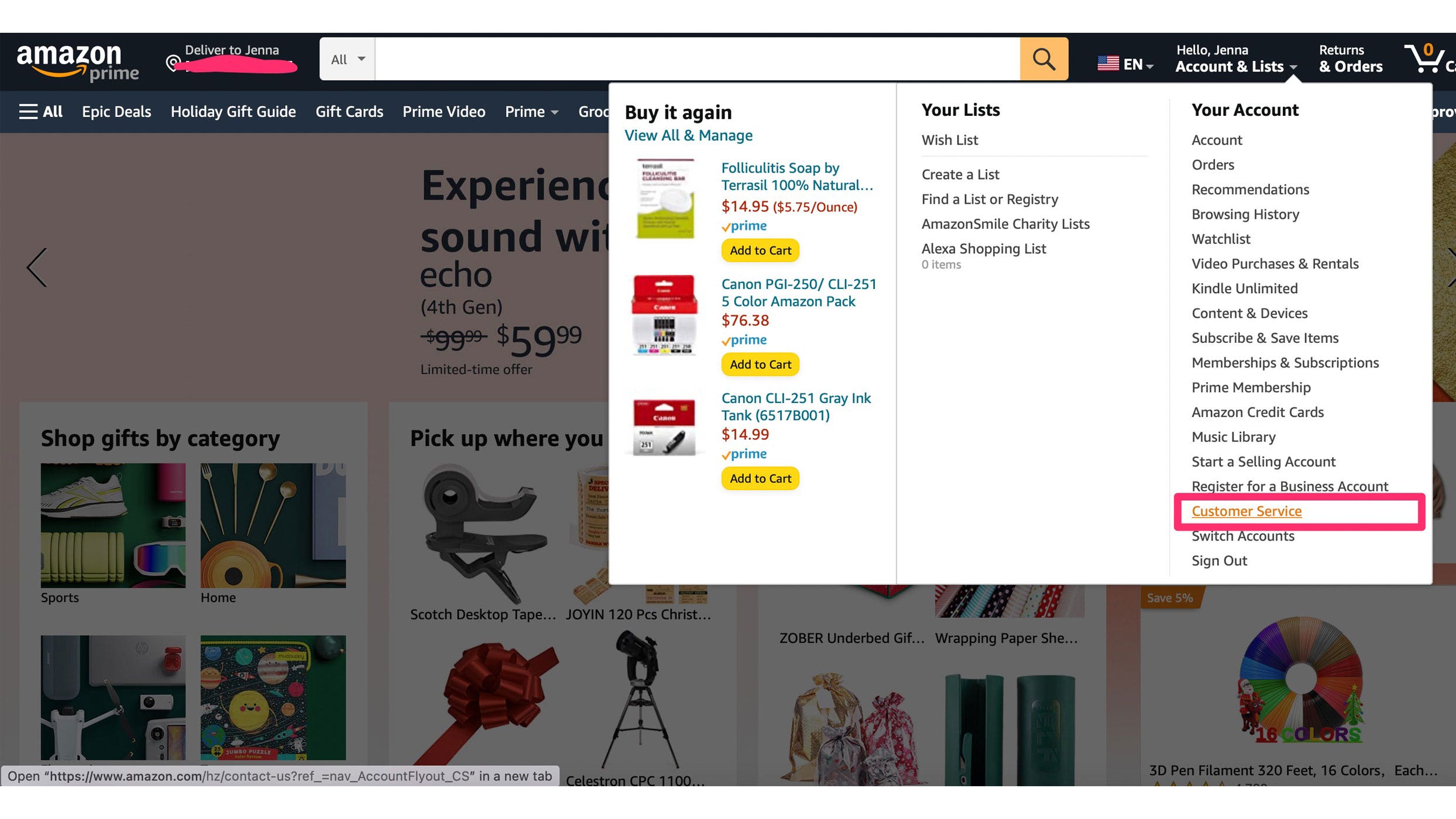Select Sign Out from account dropdown
Viewport: 1456px width, 819px height.
click(x=1220, y=560)
